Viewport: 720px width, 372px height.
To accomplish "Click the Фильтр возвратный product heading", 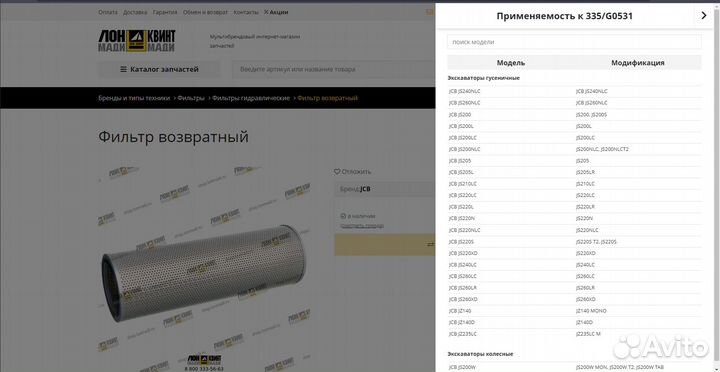I will (x=173, y=137).
